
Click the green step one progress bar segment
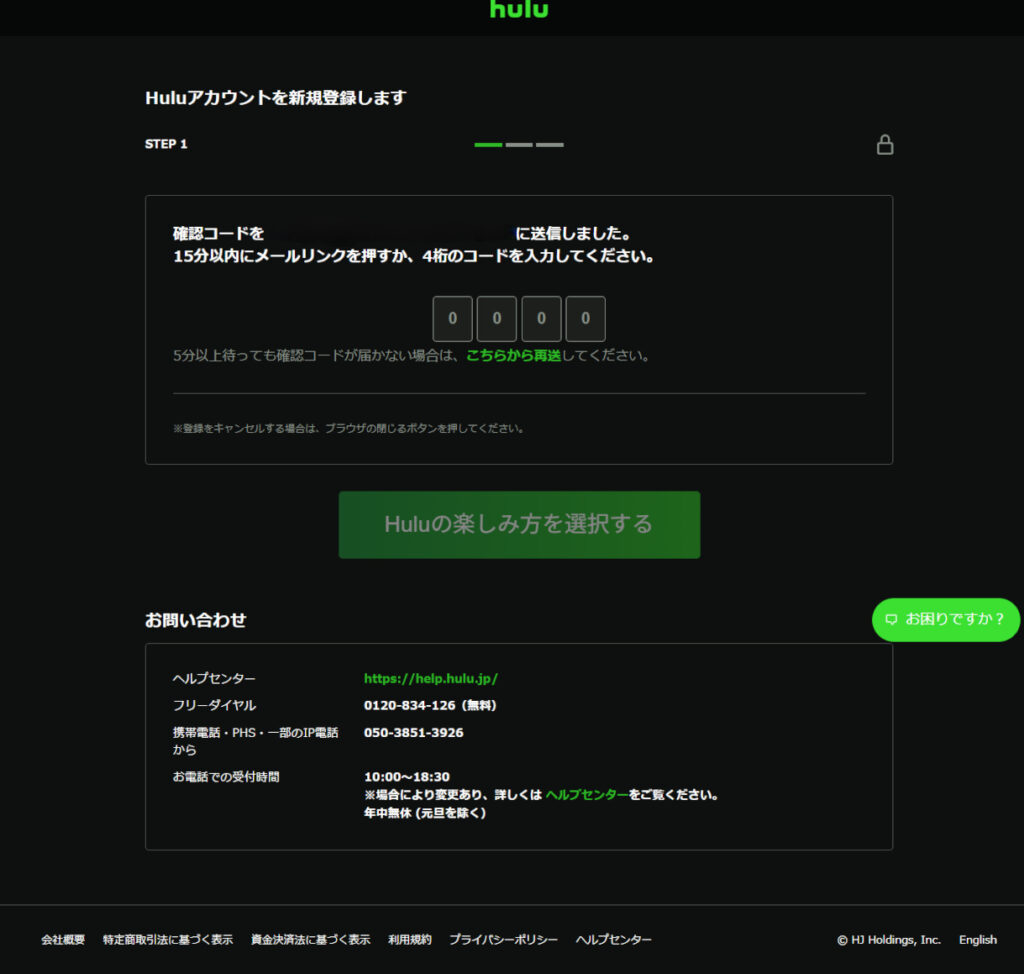click(488, 144)
